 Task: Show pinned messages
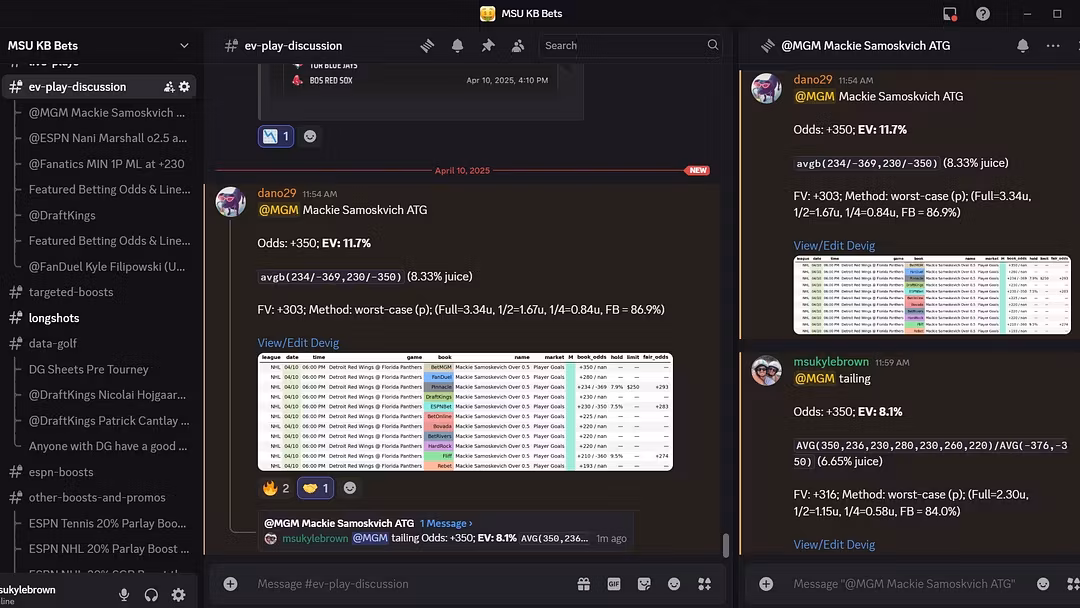488,45
